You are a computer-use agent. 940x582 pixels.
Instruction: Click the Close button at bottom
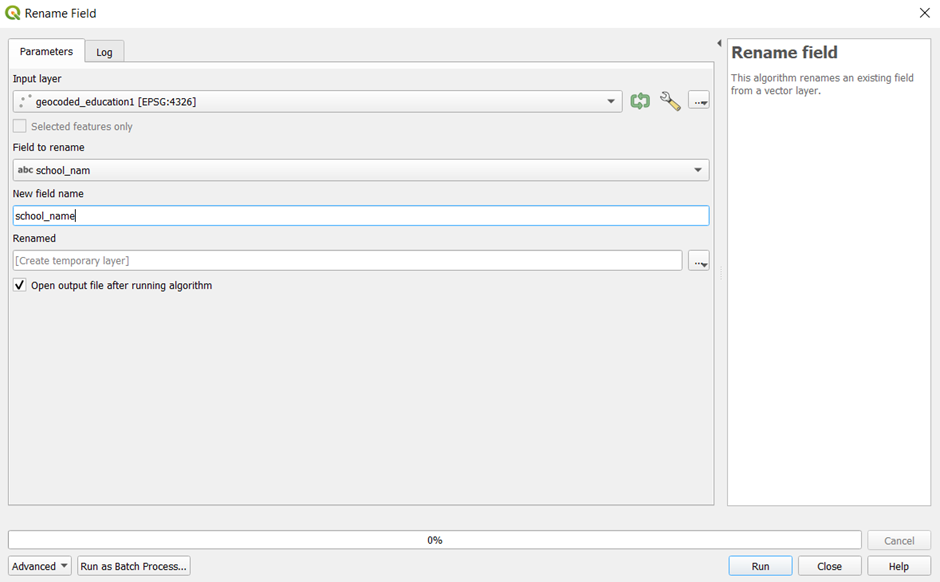click(x=829, y=566)
